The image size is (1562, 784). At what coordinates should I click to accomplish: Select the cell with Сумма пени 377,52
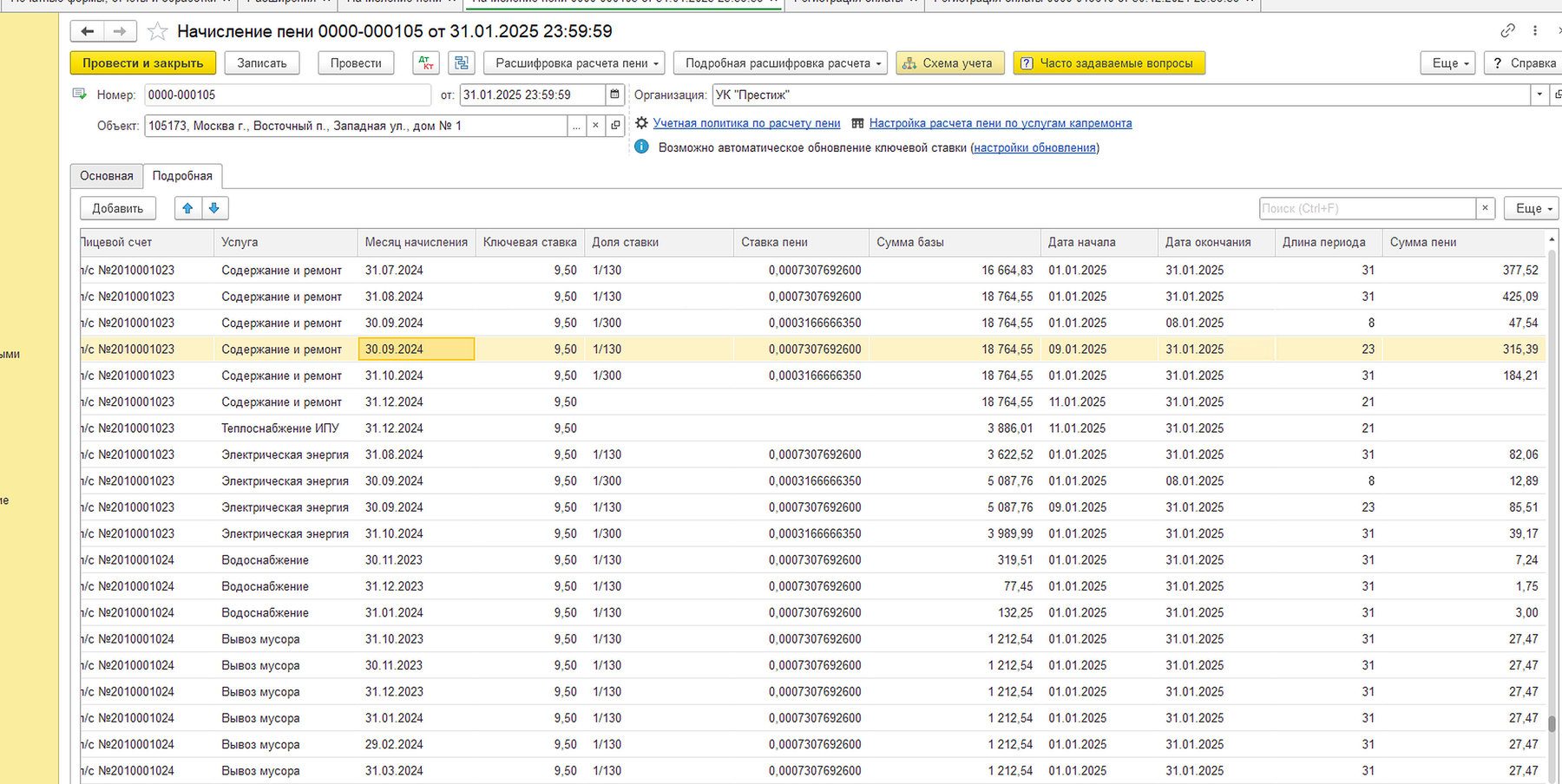(x=1464, y=270)
